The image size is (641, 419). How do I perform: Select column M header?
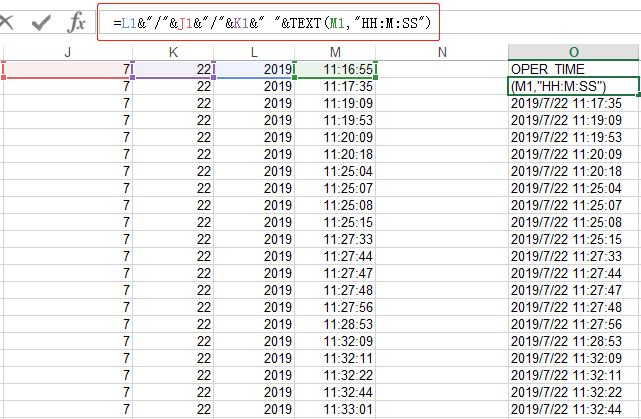click(x=335, y=52)
